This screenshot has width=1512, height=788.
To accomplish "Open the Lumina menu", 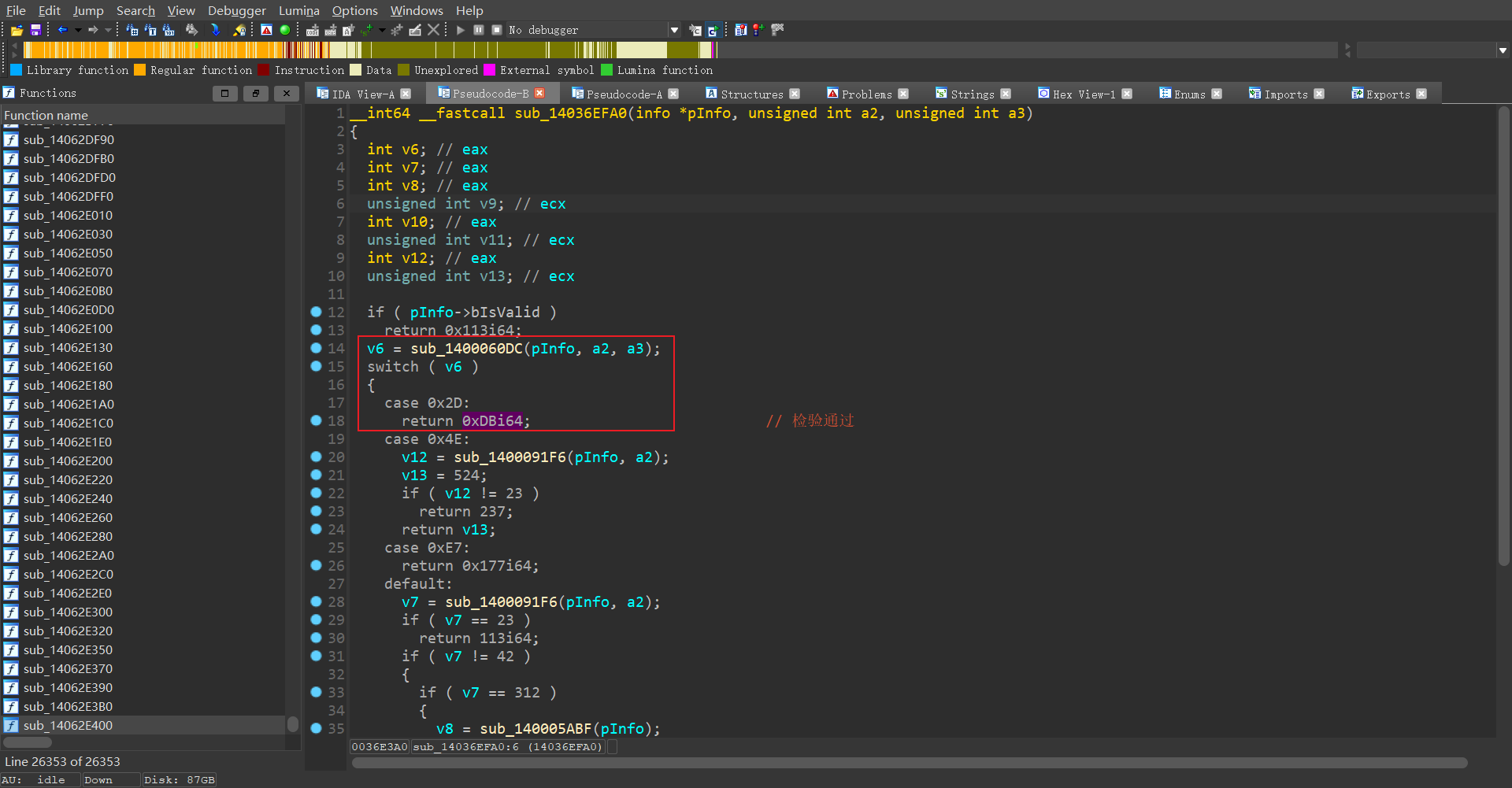I will (298, 10).
